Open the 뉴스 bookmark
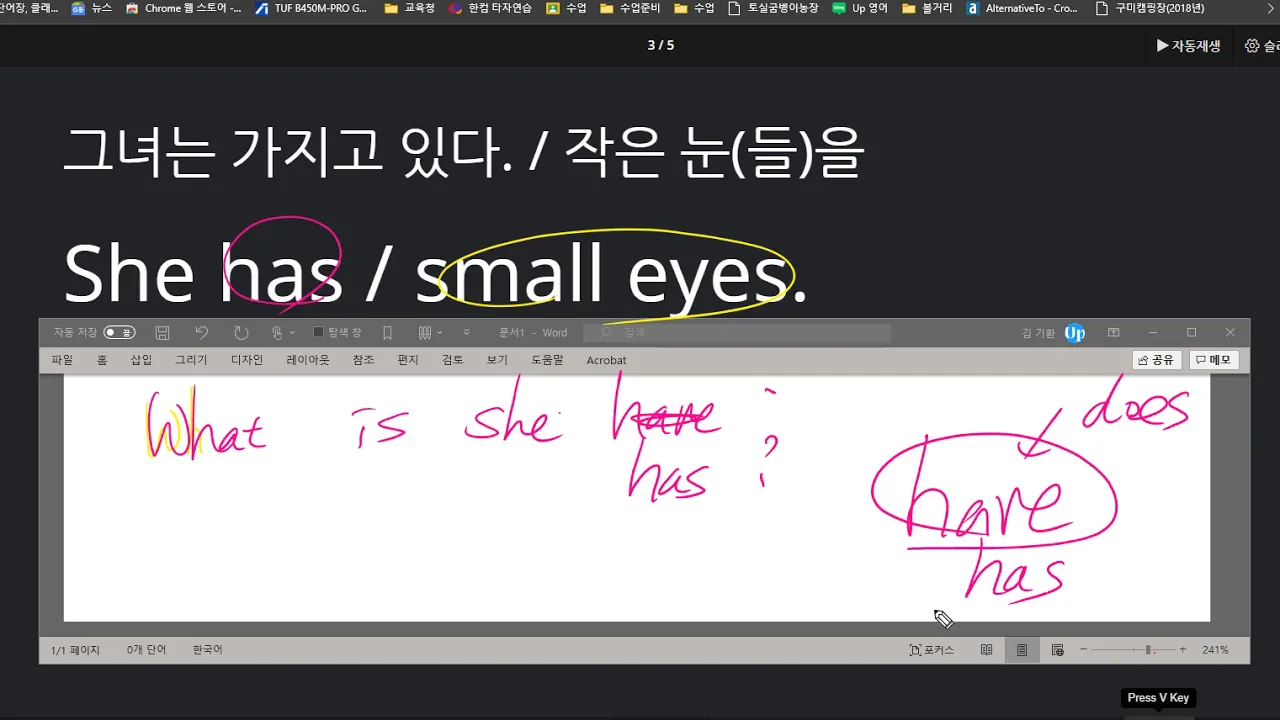The height and width of the screenshot is (720, 1280). tap(92, 8)
